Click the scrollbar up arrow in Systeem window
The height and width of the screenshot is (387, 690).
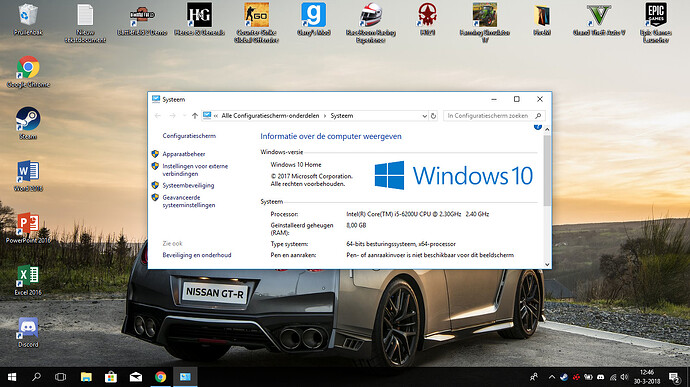547,129
